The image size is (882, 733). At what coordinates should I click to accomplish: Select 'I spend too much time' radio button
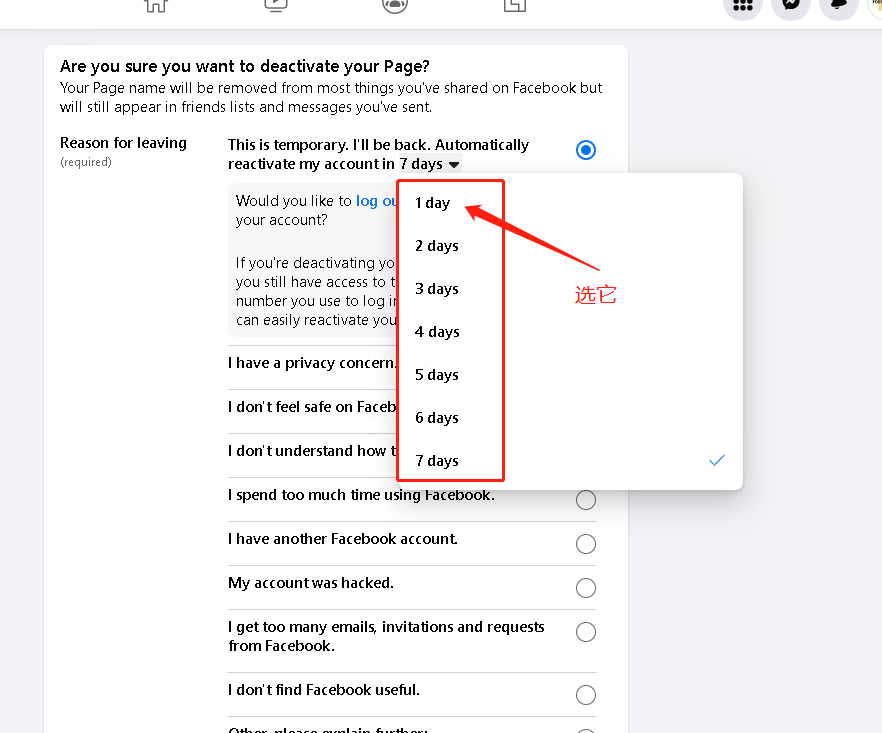tap(586, 500)
